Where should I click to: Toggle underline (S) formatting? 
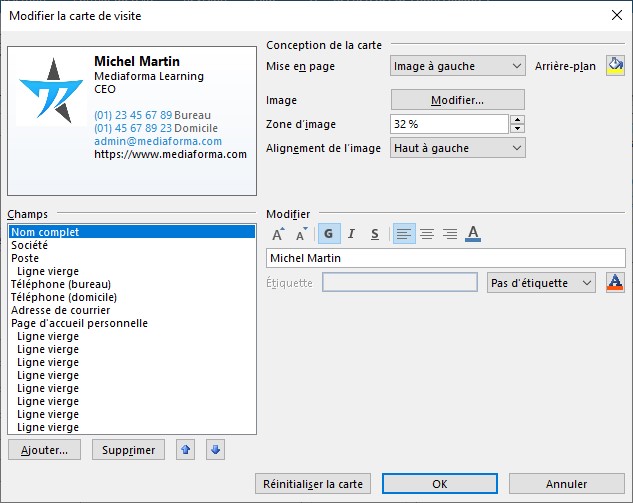tap(374, 234)
